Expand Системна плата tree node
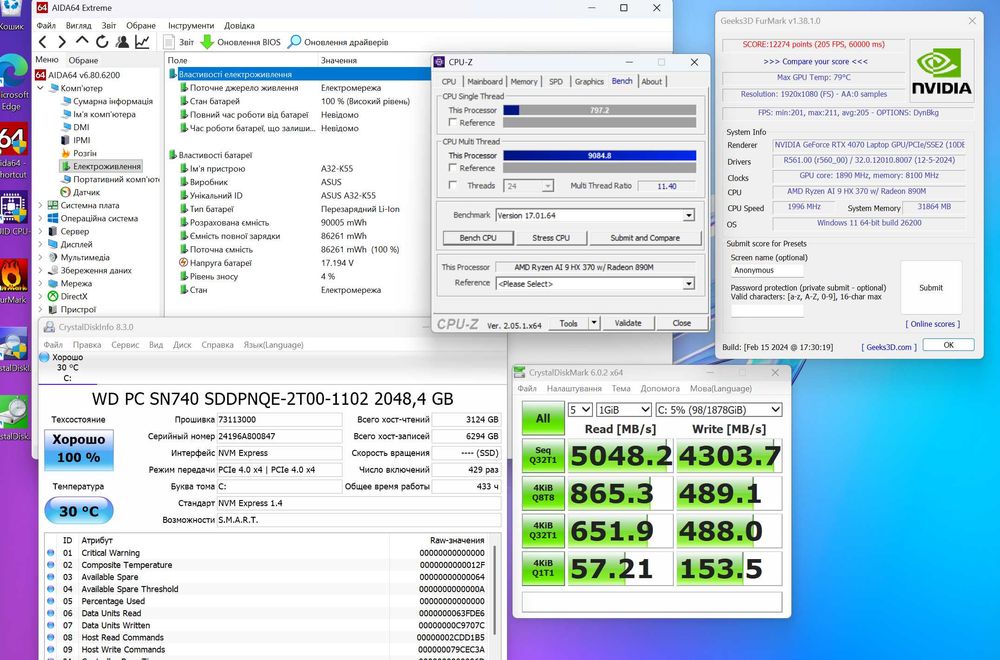This screenshot has height=660, width=1000. click(x=41, y=205)
